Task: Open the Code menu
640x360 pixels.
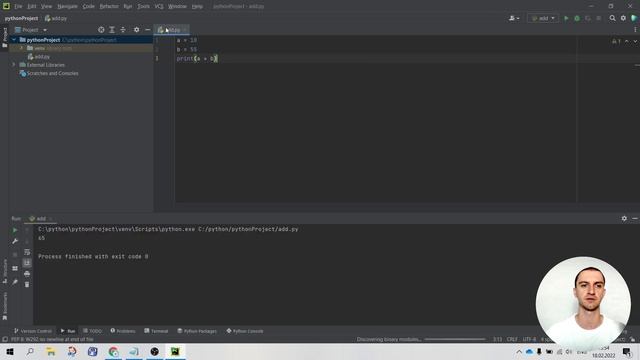Action: 89,7
